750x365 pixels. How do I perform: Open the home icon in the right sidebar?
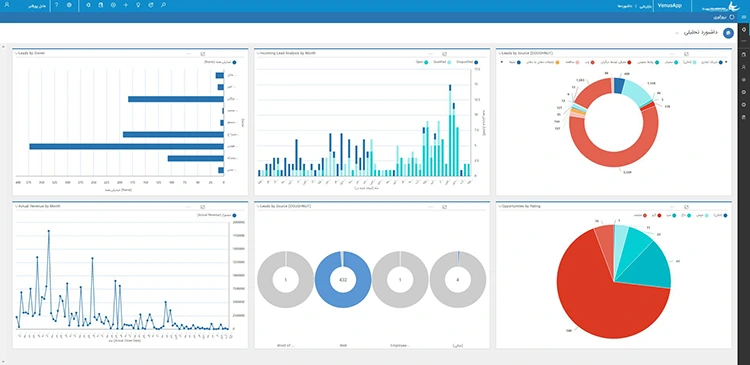(x=743, y=55)
